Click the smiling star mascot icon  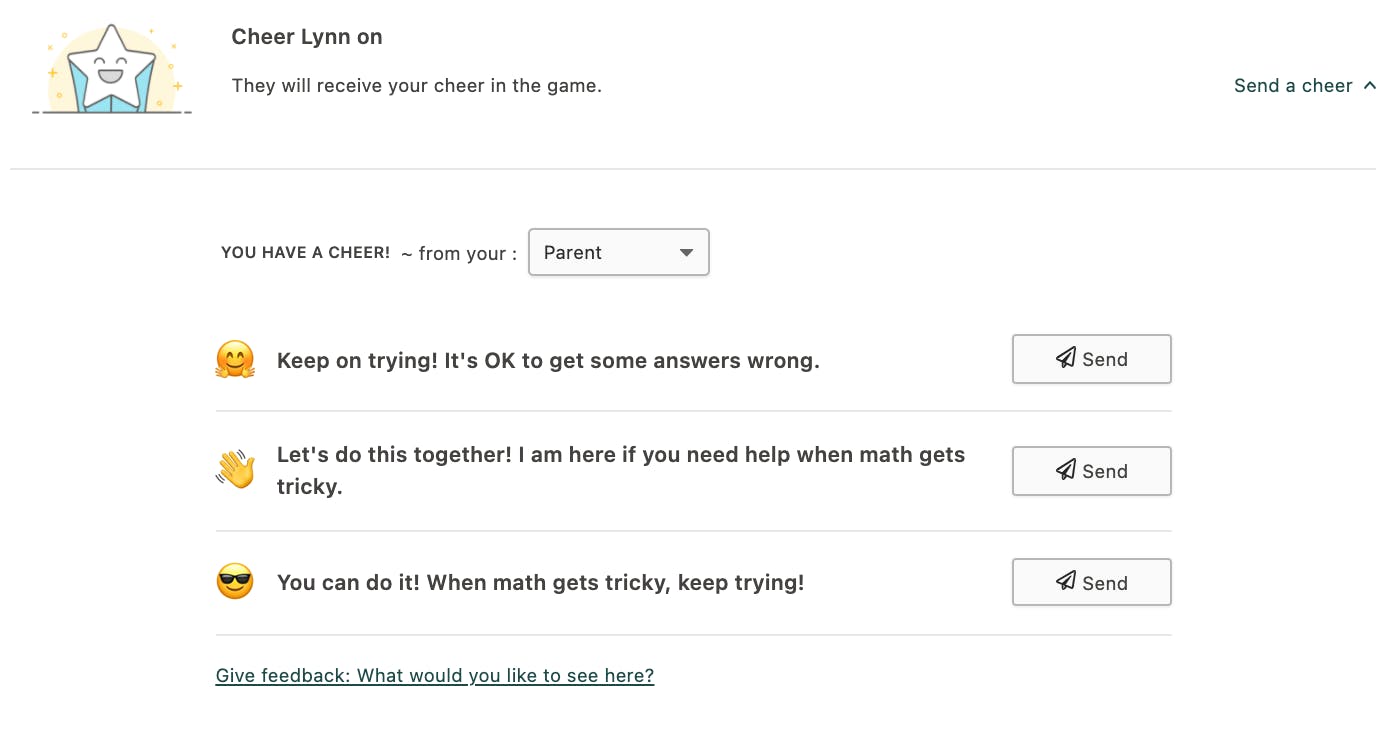(111, 70)
